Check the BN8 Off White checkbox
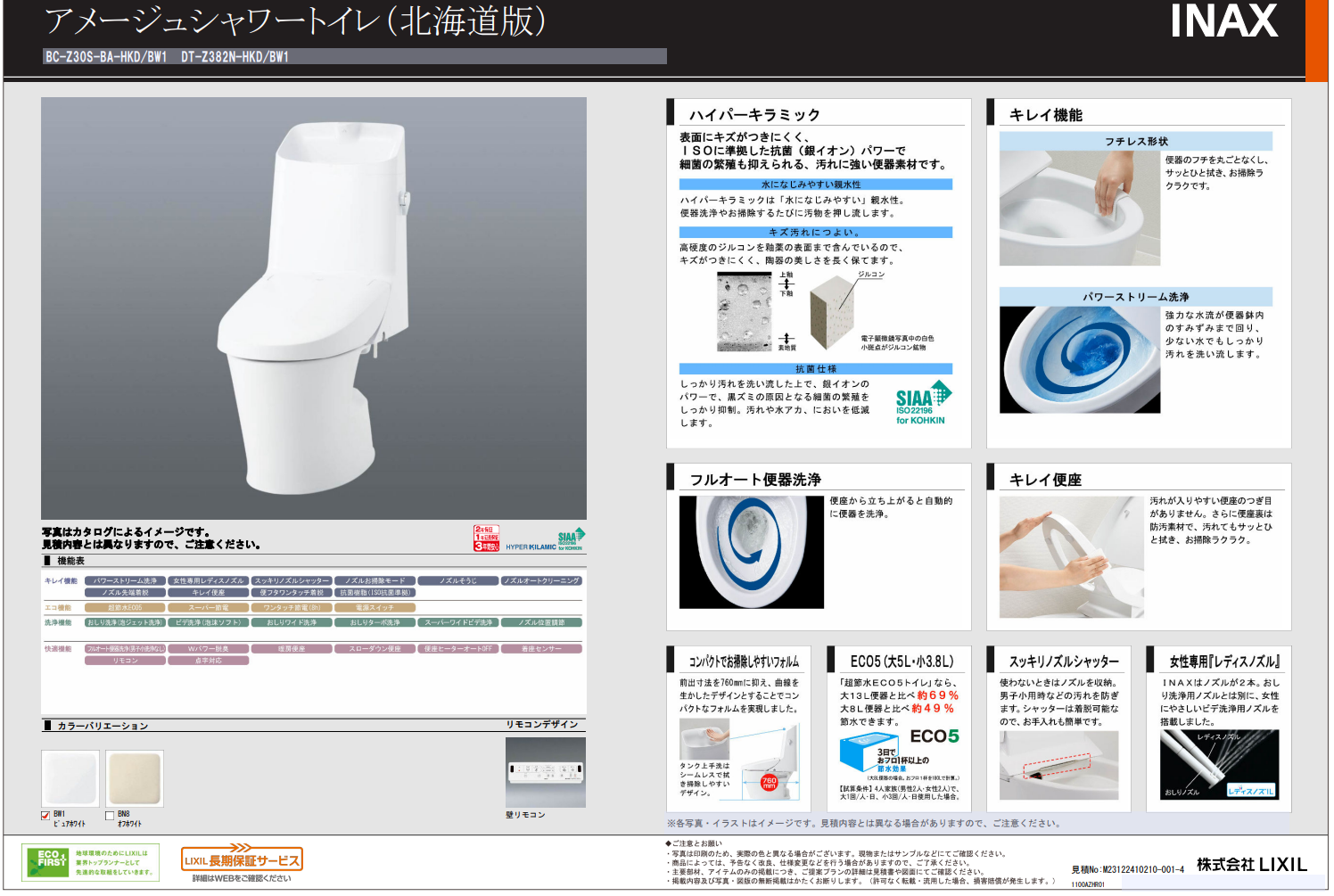This screenshot has height=896, width=1334. click(x=110, y=815)
